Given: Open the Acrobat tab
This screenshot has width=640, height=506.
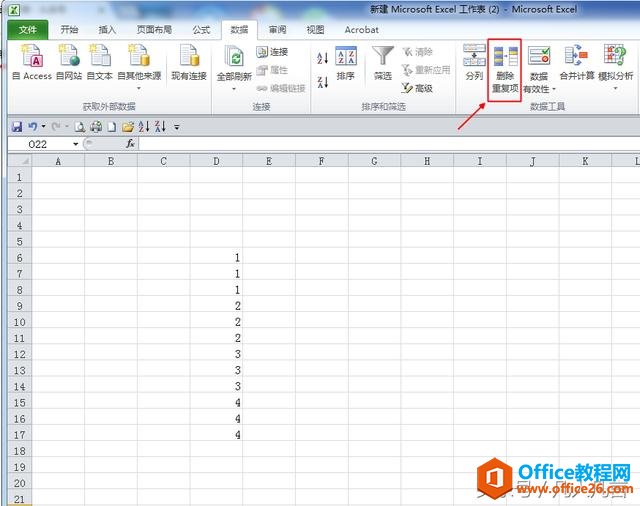Looking at the screenshot, I should coord(361,30).
